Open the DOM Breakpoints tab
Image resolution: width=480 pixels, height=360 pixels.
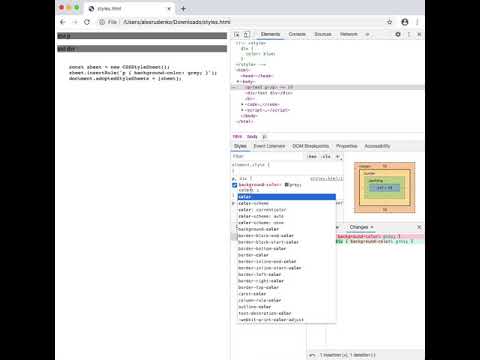point(311,146)
